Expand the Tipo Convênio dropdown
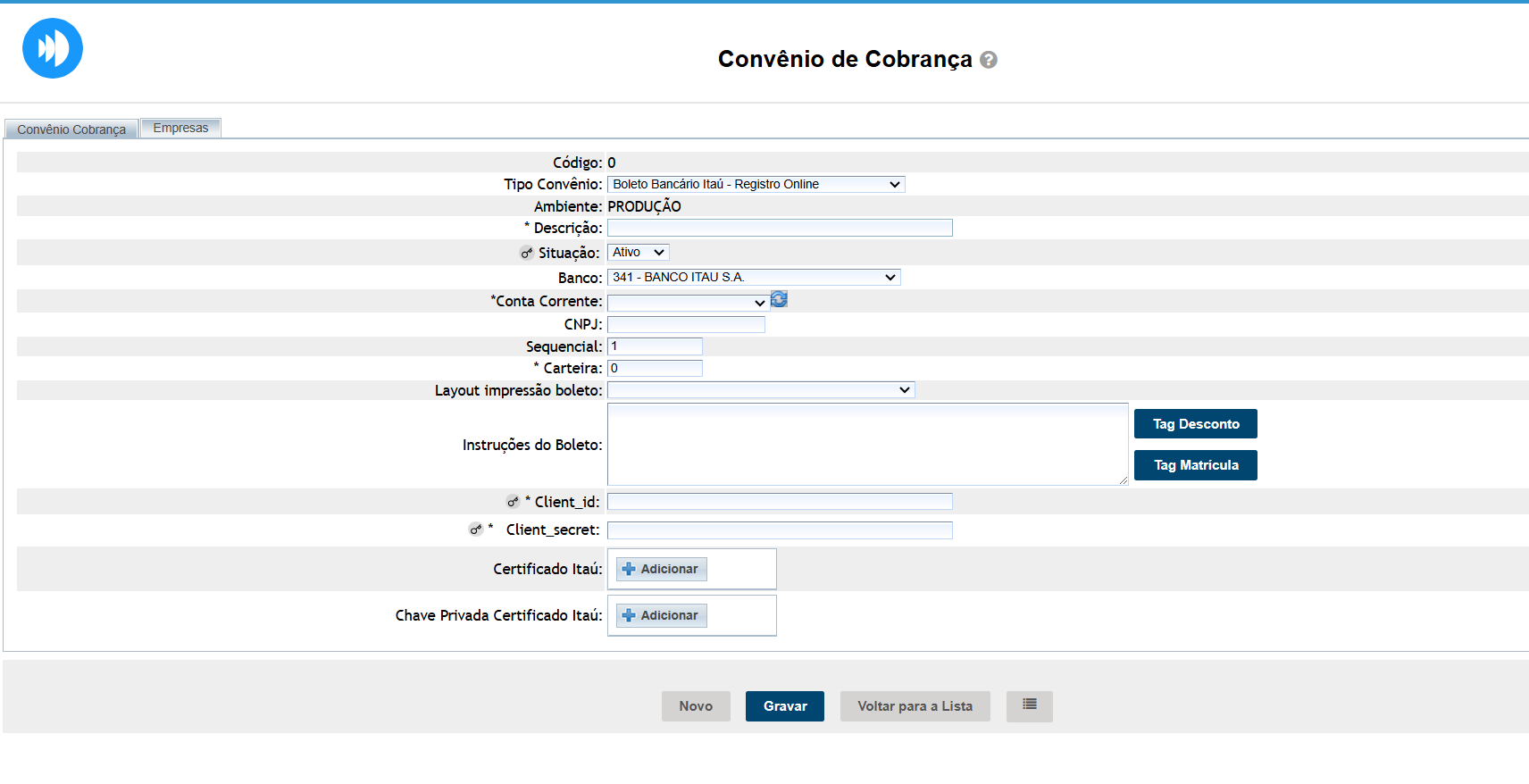1529x784 pixels. point(756,184)
